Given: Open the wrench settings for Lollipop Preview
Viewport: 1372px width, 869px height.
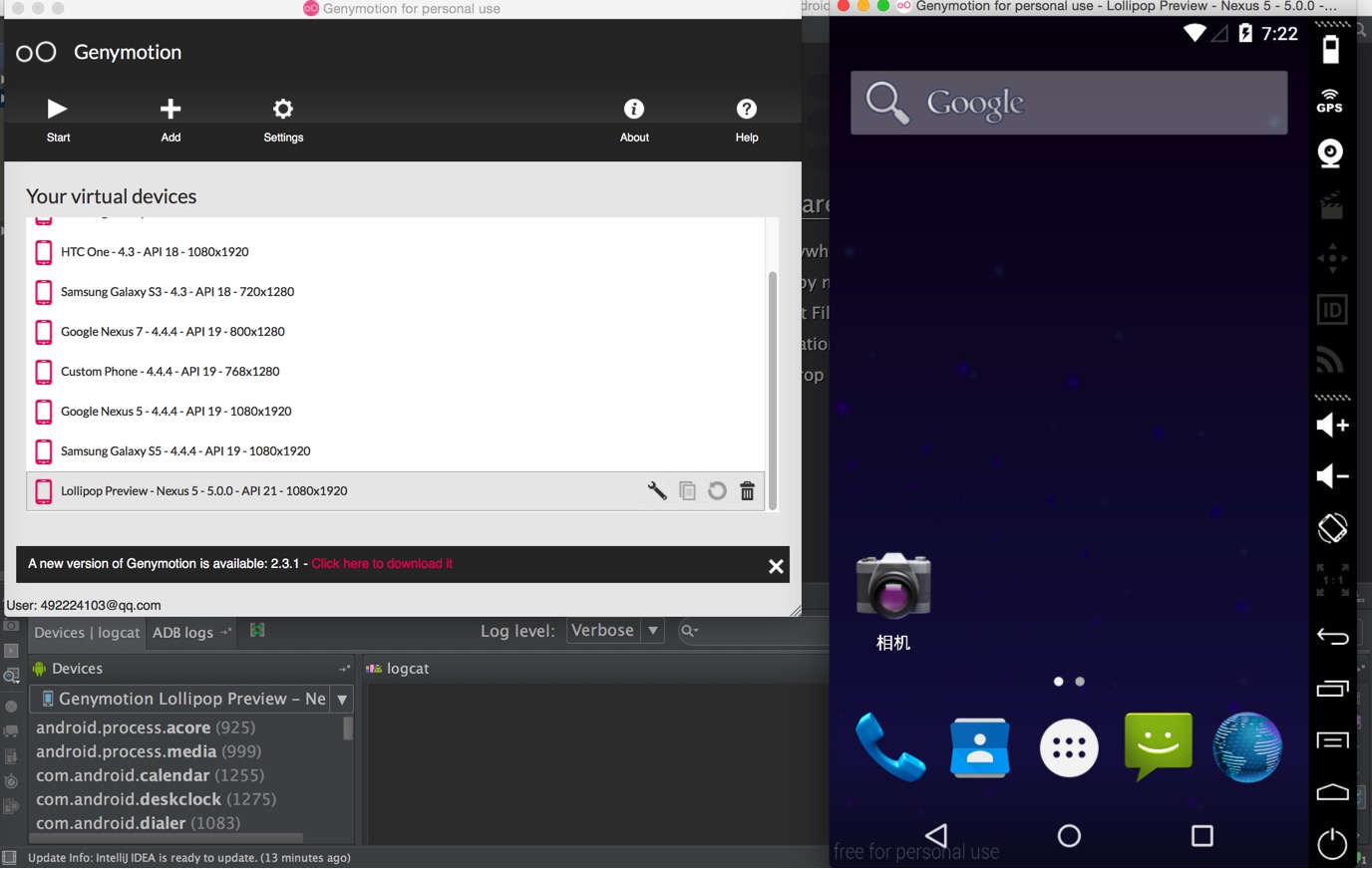Looking at the screenshot, I should point(657,490).
